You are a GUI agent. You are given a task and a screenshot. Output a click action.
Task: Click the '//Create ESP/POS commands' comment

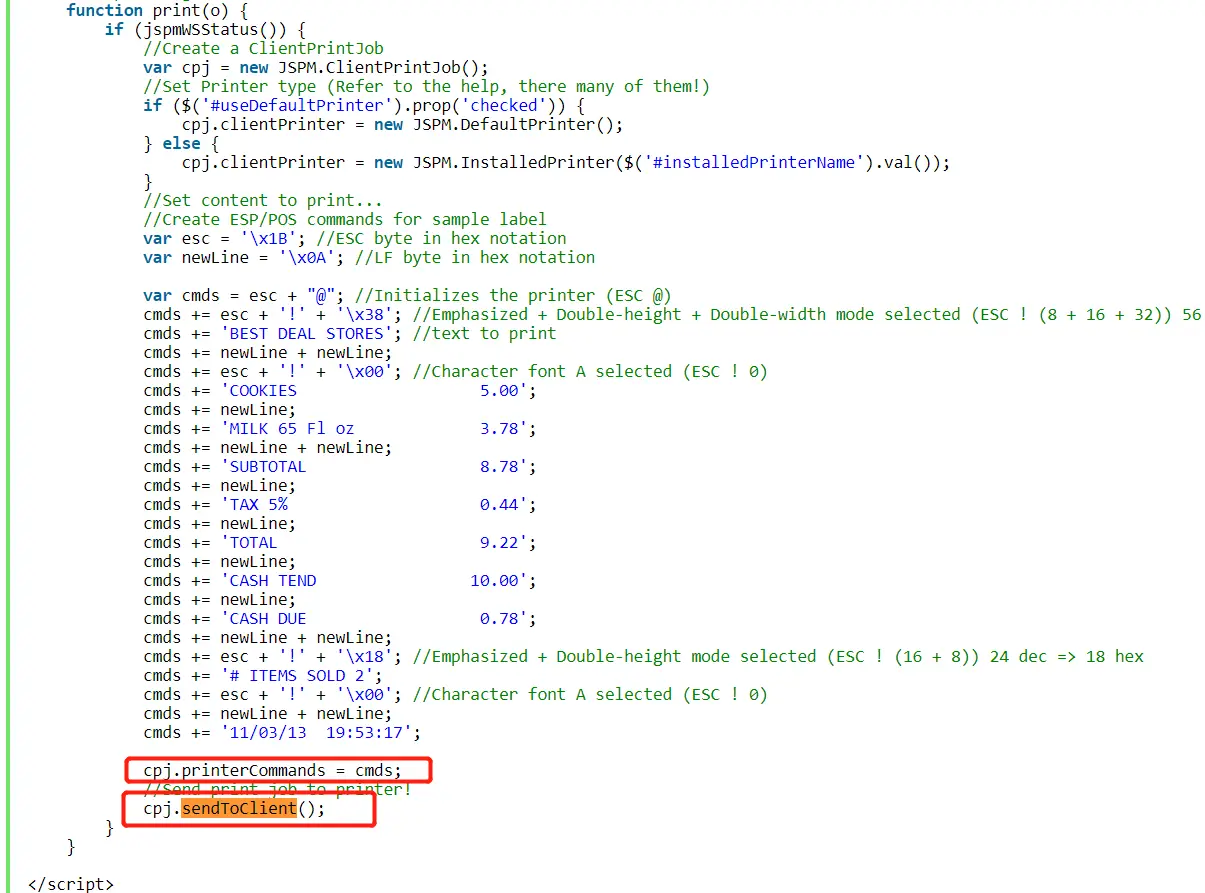(x=345, y=219)
